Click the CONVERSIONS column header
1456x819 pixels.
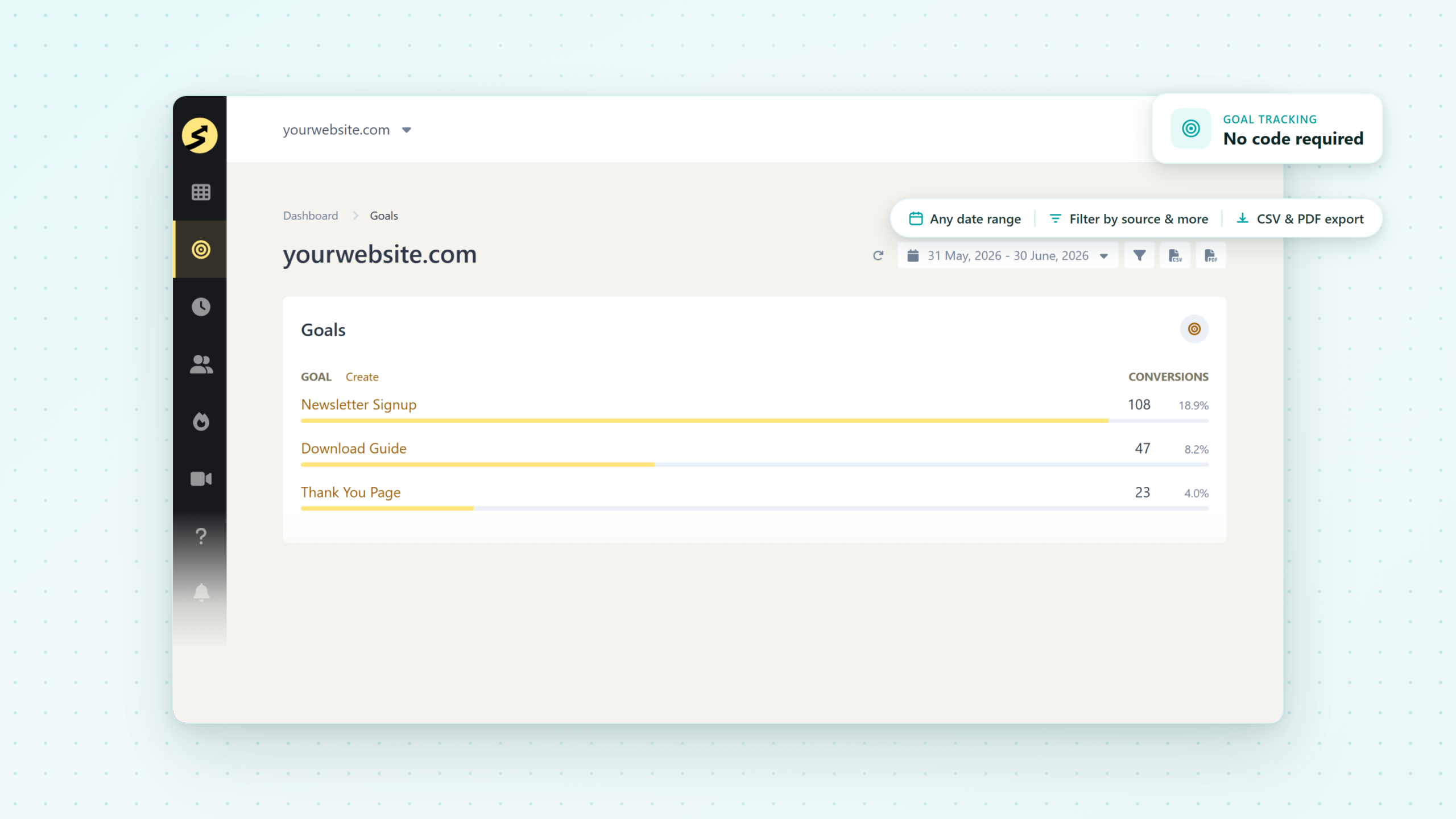(x=1168, y=377)
